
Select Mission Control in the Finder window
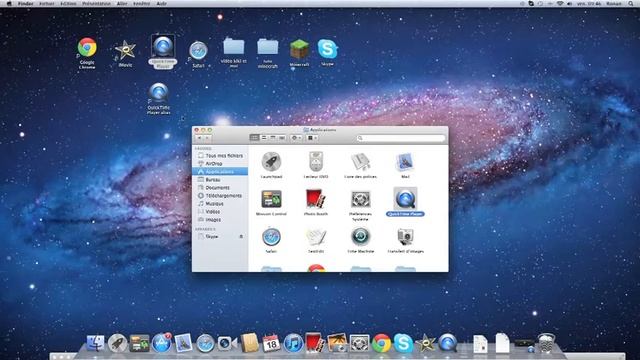271,199
